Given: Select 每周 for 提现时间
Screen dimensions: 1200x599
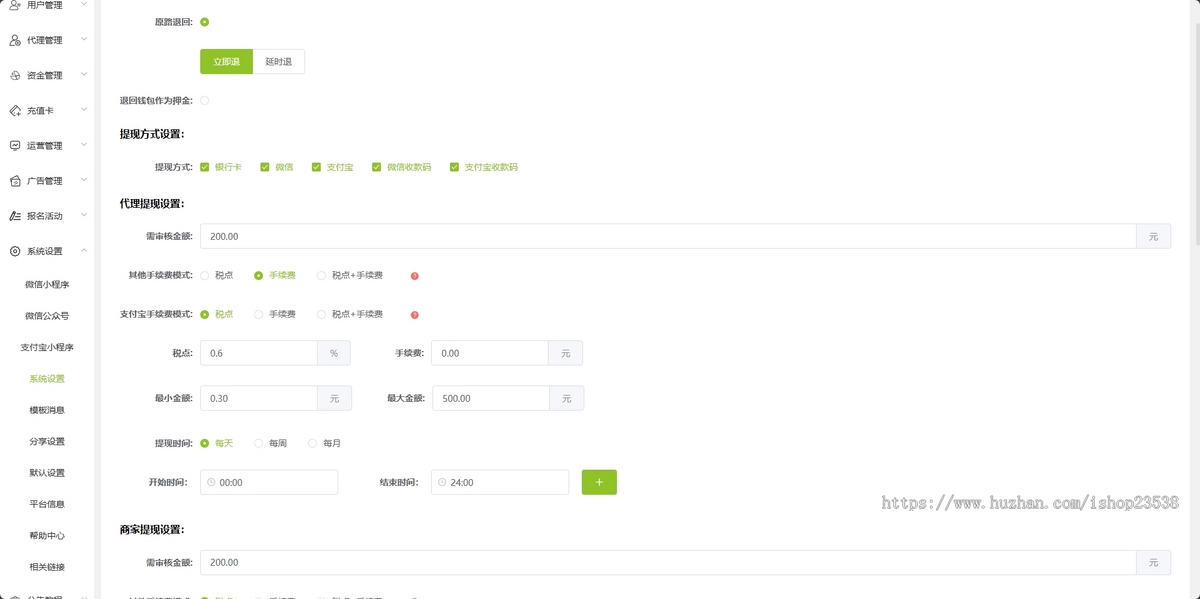Looking at the screenshot, I should click(258, 443).
